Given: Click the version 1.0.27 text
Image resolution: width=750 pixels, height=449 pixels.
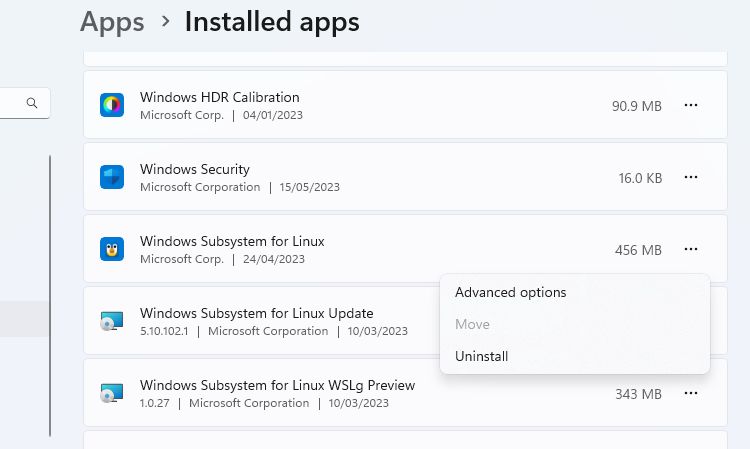Looking at the screenshot, I should coord(154,403).
